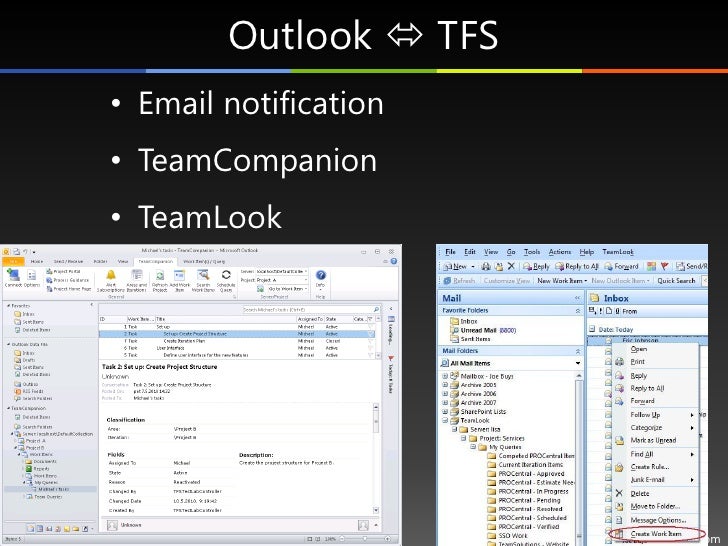
Task: Click the Refresh Project ribbon icon
Action: pyautogui.click(x=160, y=281)
